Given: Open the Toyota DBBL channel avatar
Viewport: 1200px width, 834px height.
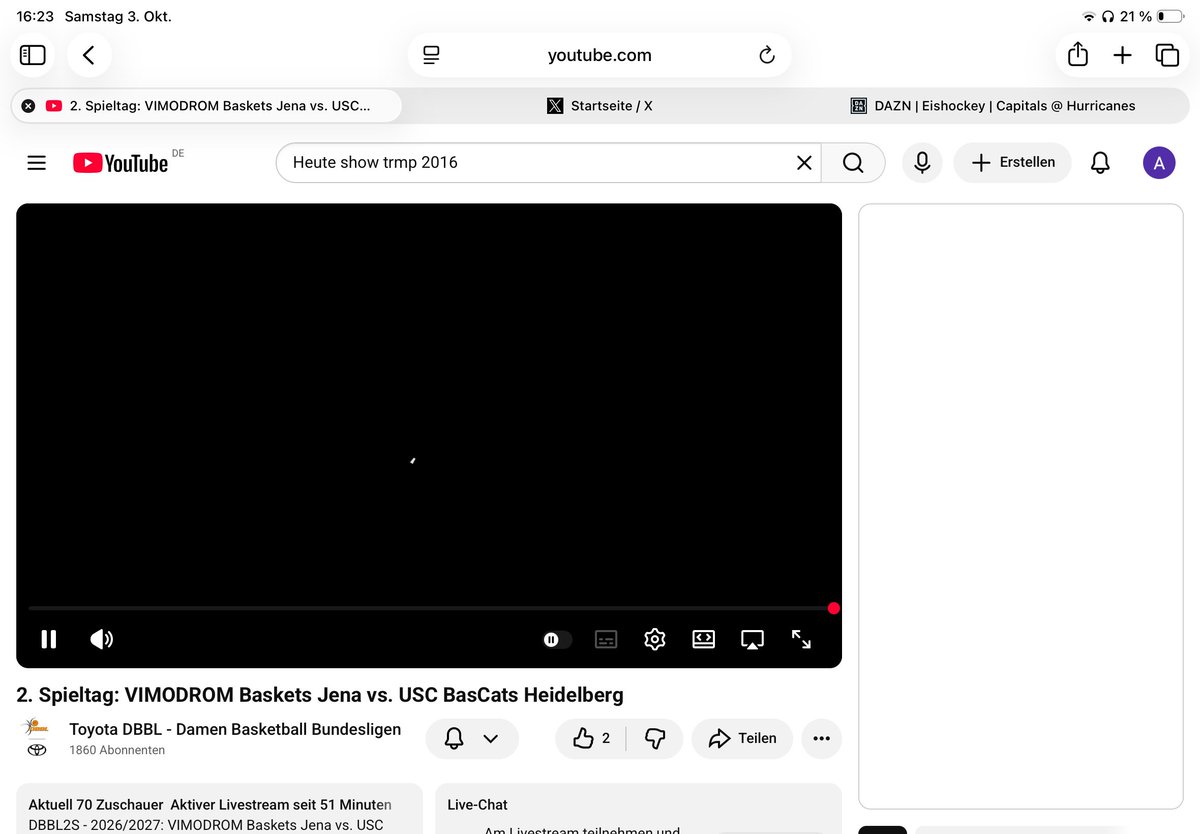Looking at the screenshot, I should tap(36, 738).
